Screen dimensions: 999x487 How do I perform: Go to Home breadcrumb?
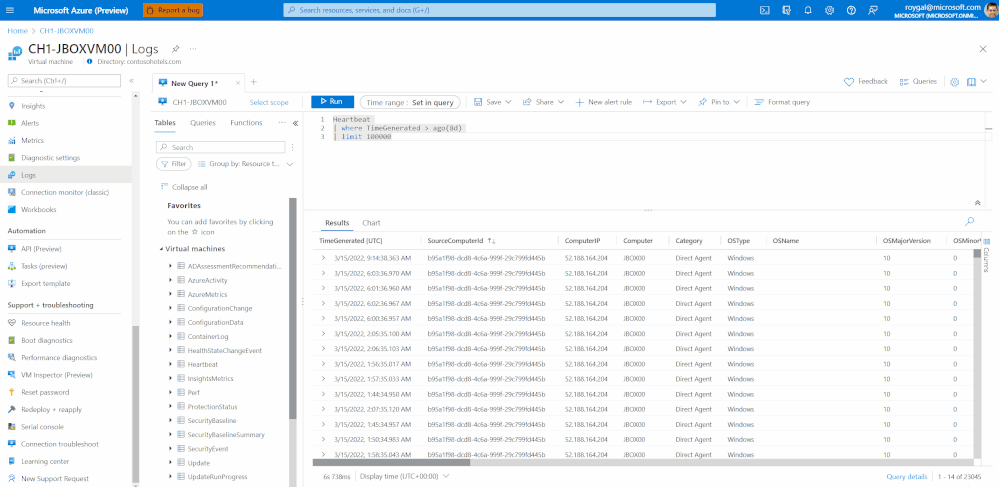coord(17,31)
